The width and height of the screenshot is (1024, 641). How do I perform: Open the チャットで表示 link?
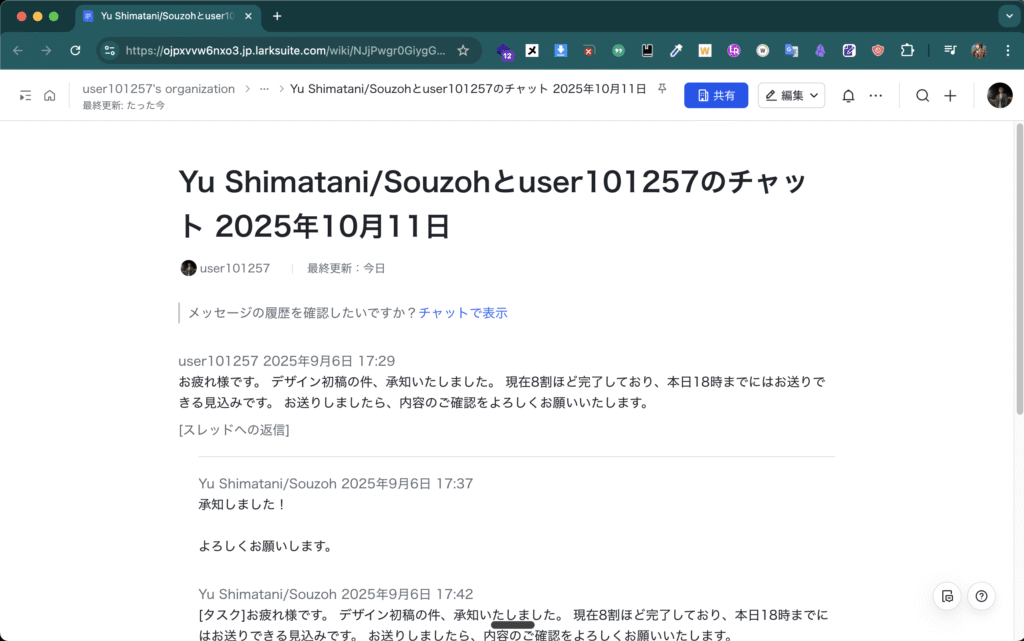463,313
